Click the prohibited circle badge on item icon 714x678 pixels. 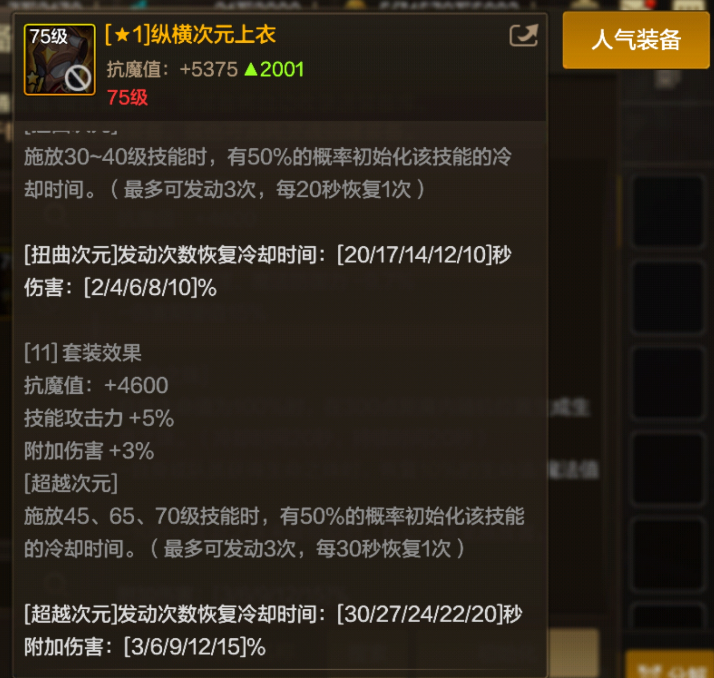click(78, 79)
